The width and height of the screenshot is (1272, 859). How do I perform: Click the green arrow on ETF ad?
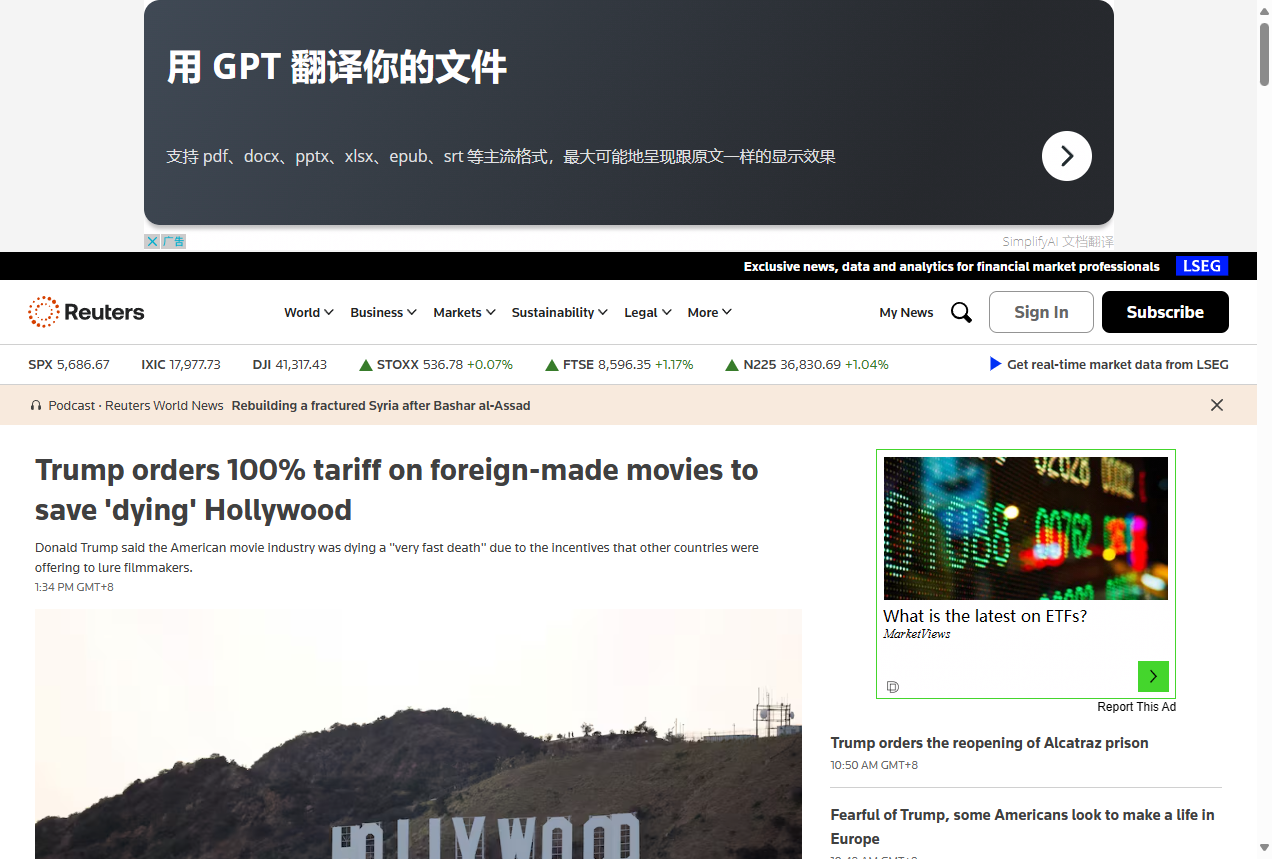click(x=1153, y=677)
